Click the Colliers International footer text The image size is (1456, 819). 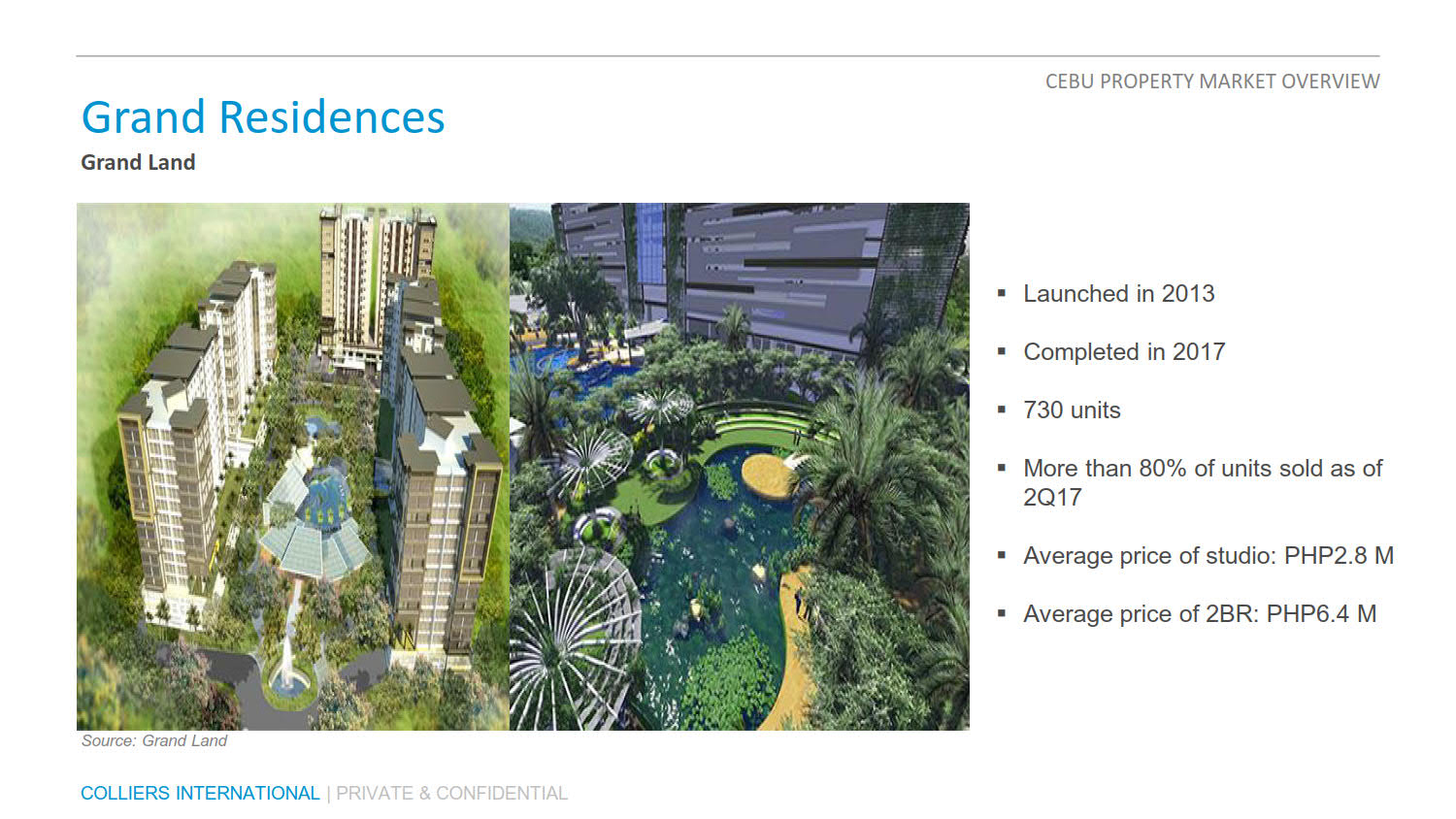click(200, 794)
